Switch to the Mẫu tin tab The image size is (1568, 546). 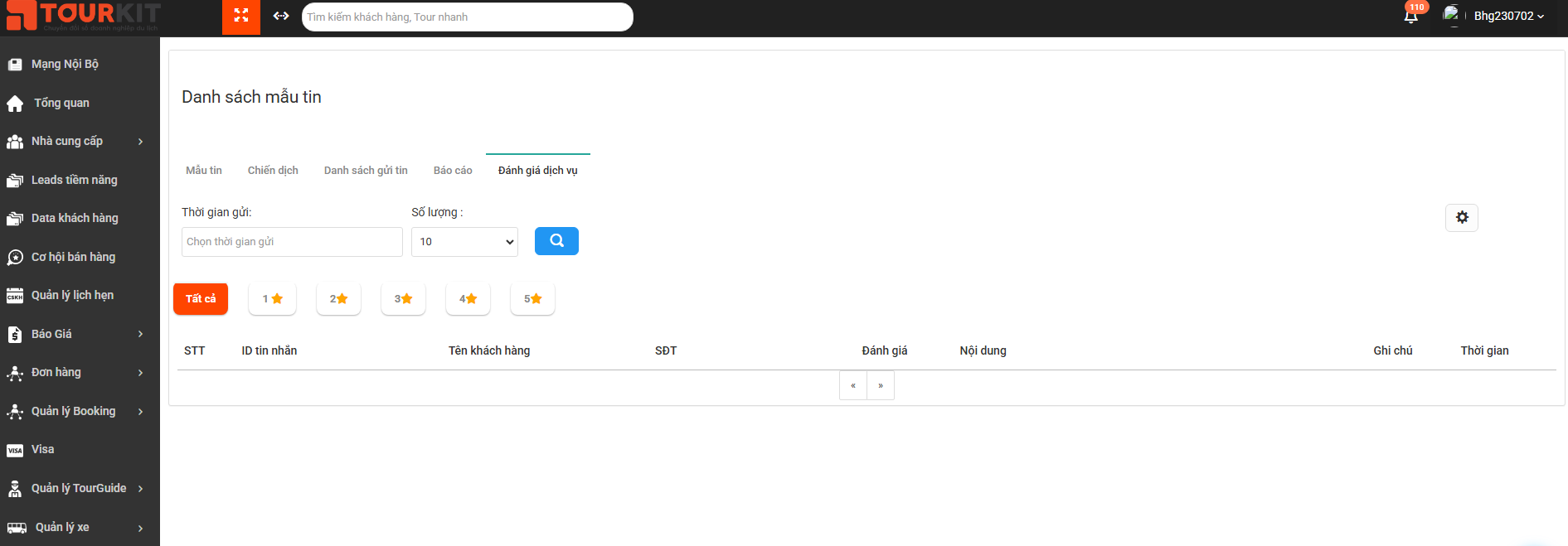pos(204,171)
